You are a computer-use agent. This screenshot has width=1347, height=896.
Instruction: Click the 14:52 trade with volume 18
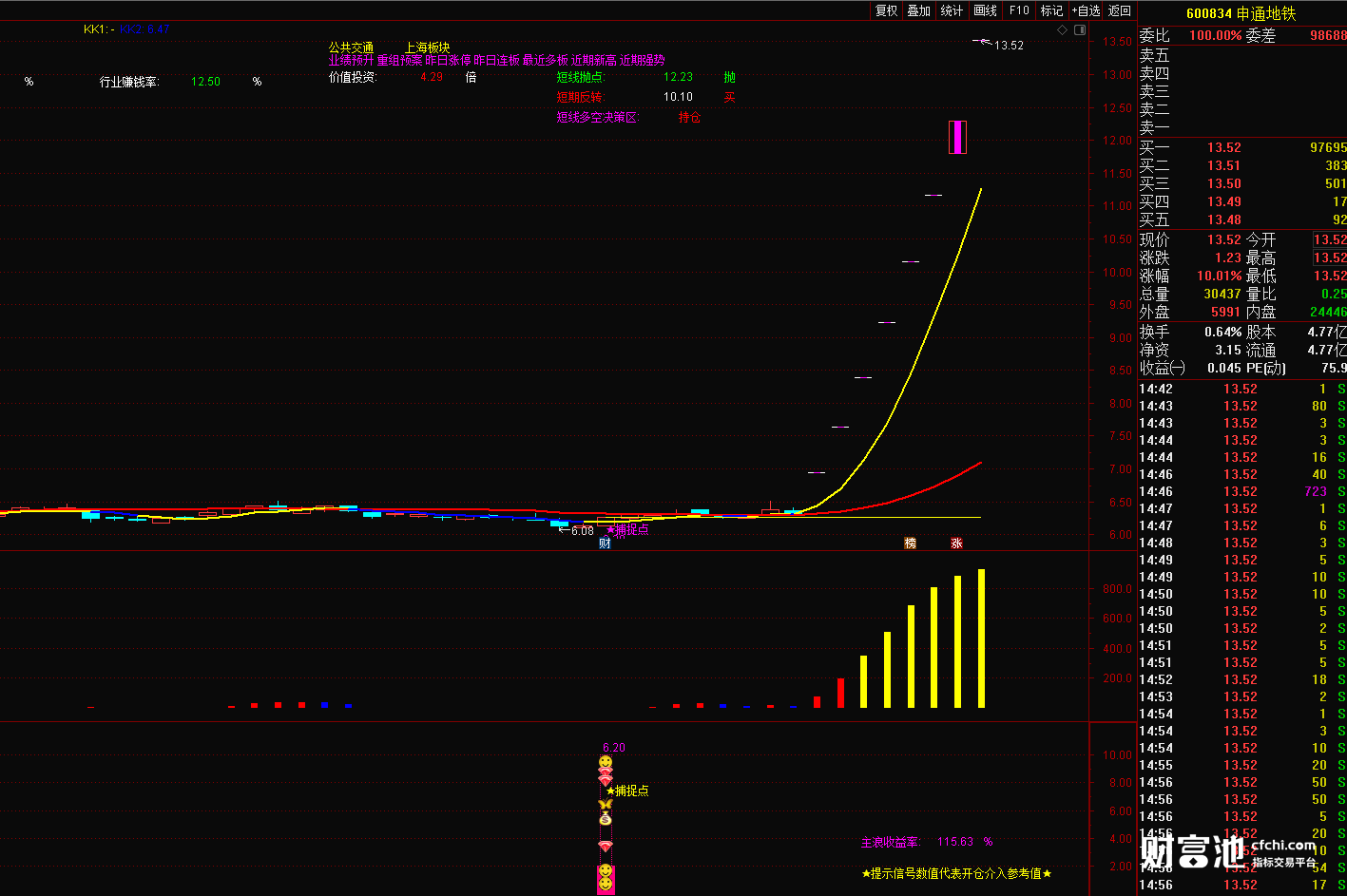coord(1242,679)
